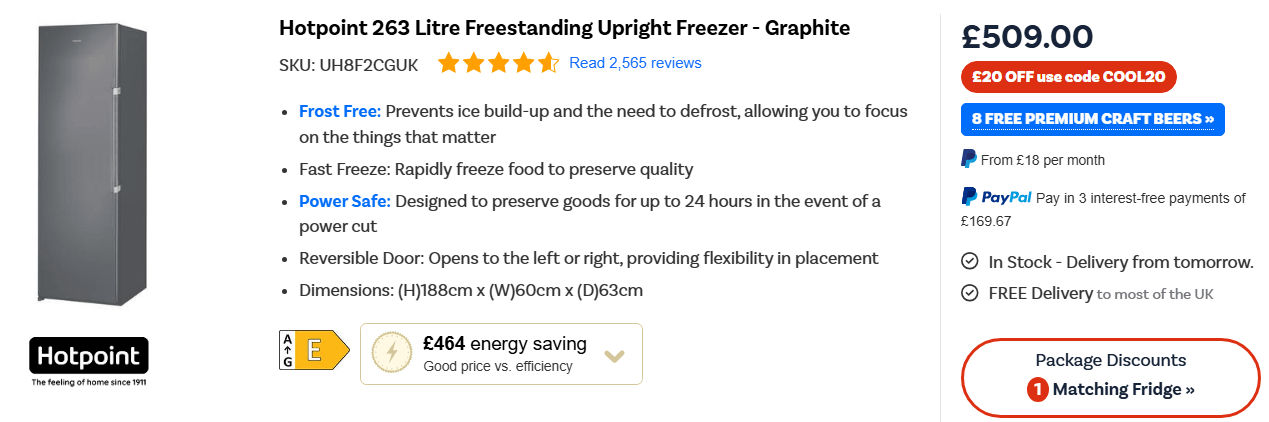Screen dimensions: 1269x422
Task: Click the Hotpoint brand logo
Action: tap(89, 362)
